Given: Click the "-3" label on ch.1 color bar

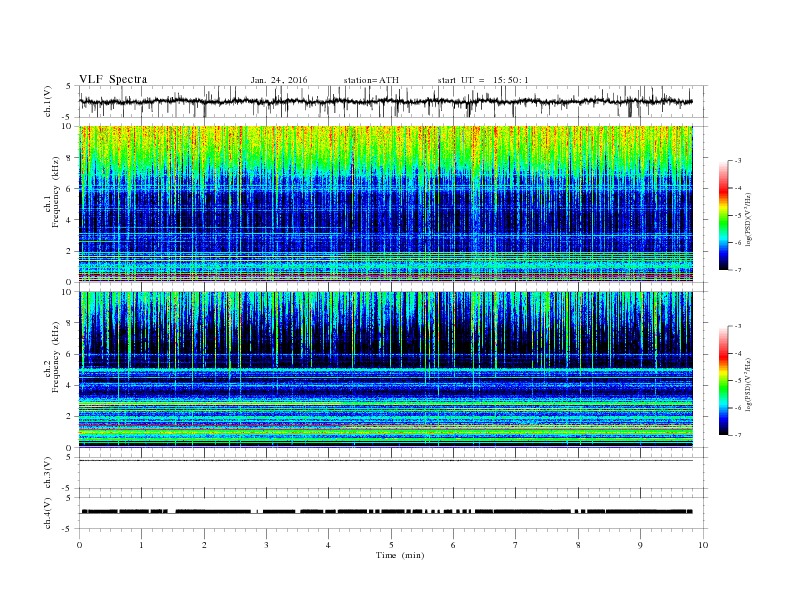Looking at the screenshot, I should pos(737,161).
